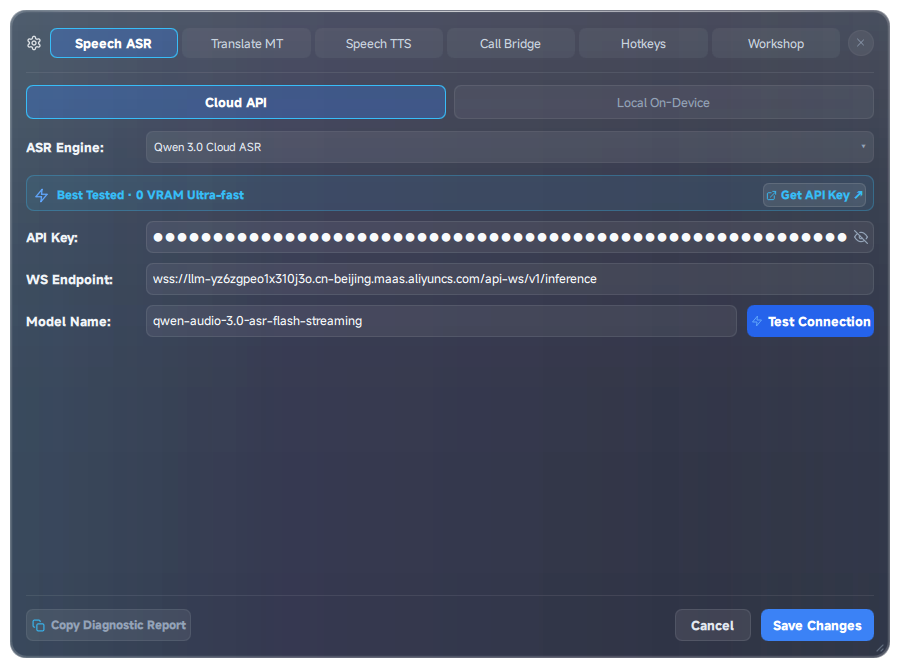Switch to Local On-Device mode
This screenshot has height=668, width=900.
pos(664,102)
